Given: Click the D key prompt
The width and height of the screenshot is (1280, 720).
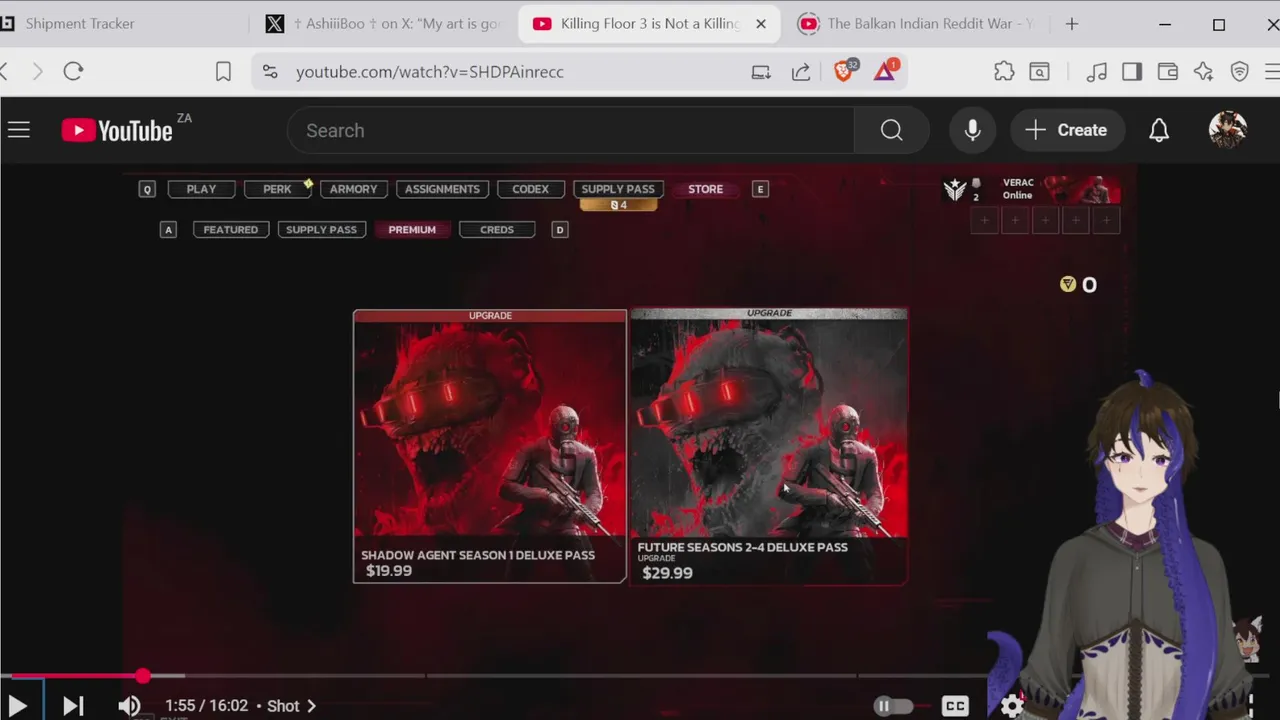Looking at the screenshot, I should [x=560, y=230].
